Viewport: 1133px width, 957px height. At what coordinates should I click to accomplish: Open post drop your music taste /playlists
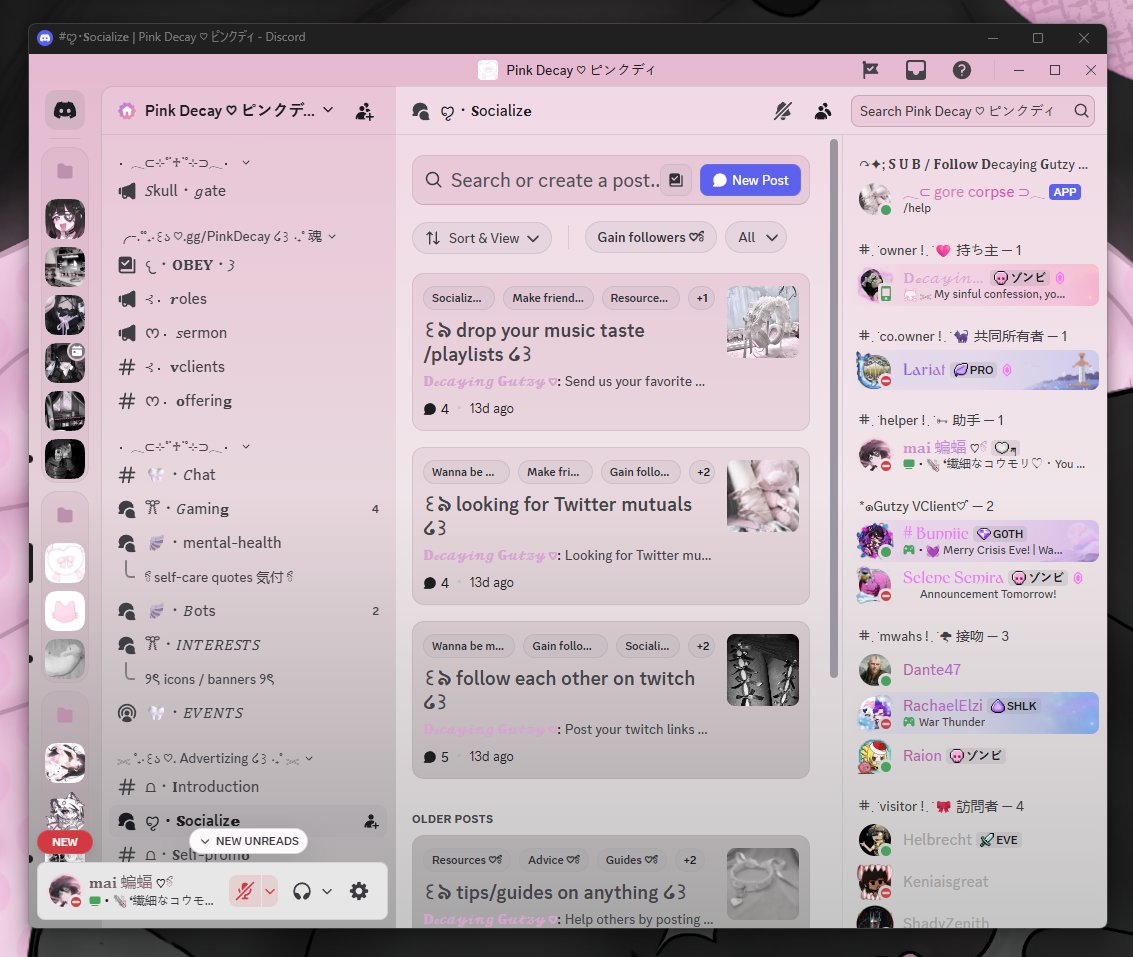pos(611,352)
